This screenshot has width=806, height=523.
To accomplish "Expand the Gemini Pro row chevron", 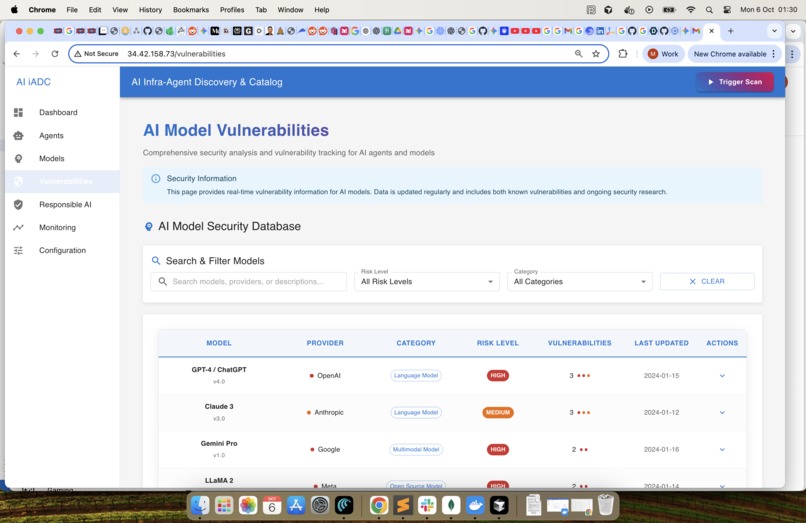I will (x=722, y=449).
